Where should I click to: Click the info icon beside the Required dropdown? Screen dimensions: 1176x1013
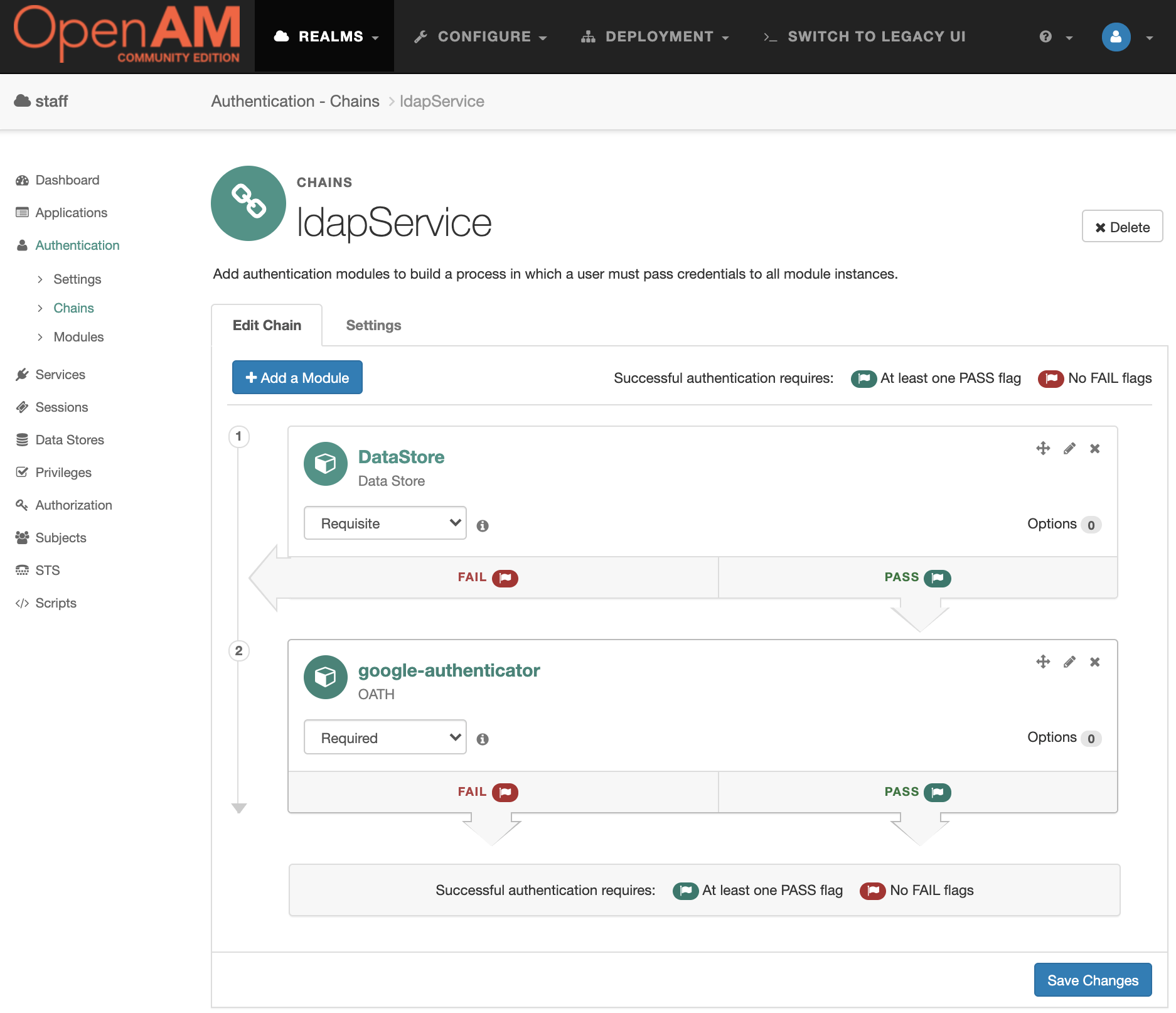[x=482, y=739]
